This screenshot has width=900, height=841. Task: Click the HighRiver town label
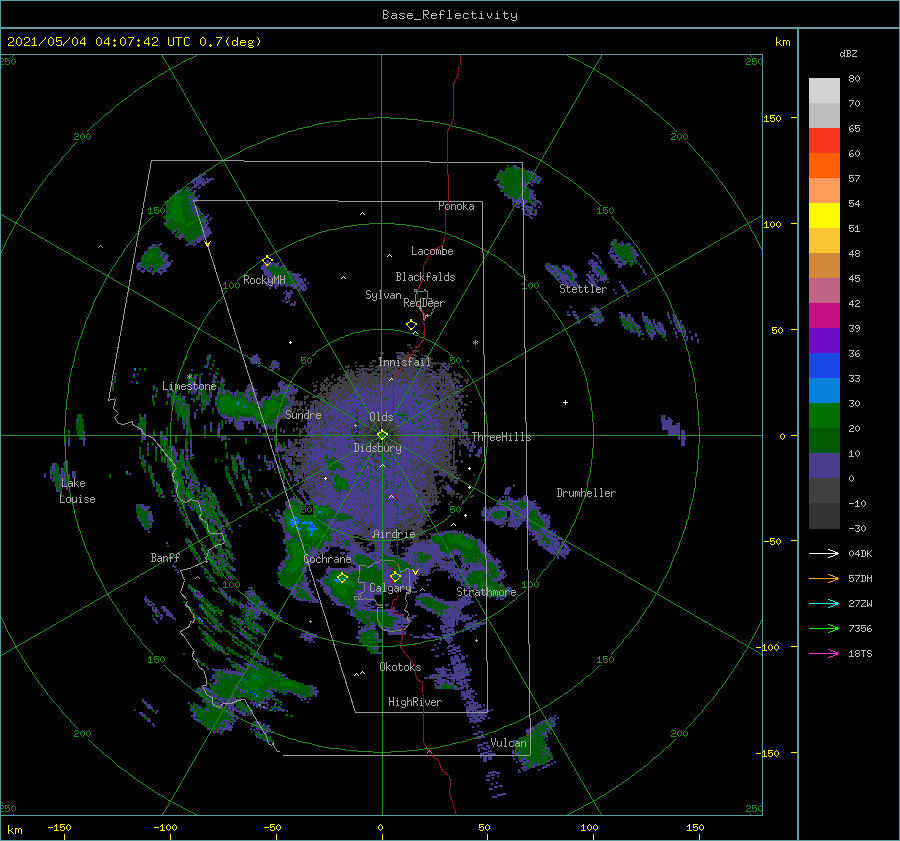[415, 702]
